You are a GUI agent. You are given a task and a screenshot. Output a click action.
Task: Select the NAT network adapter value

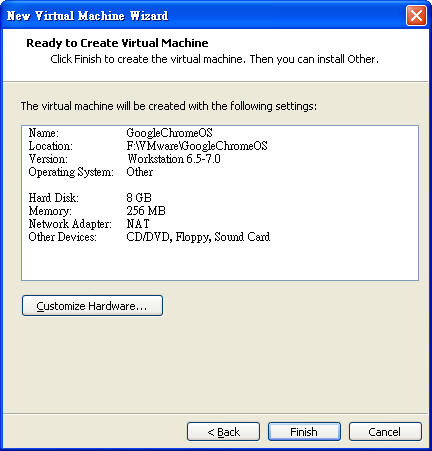pos(138,224)
